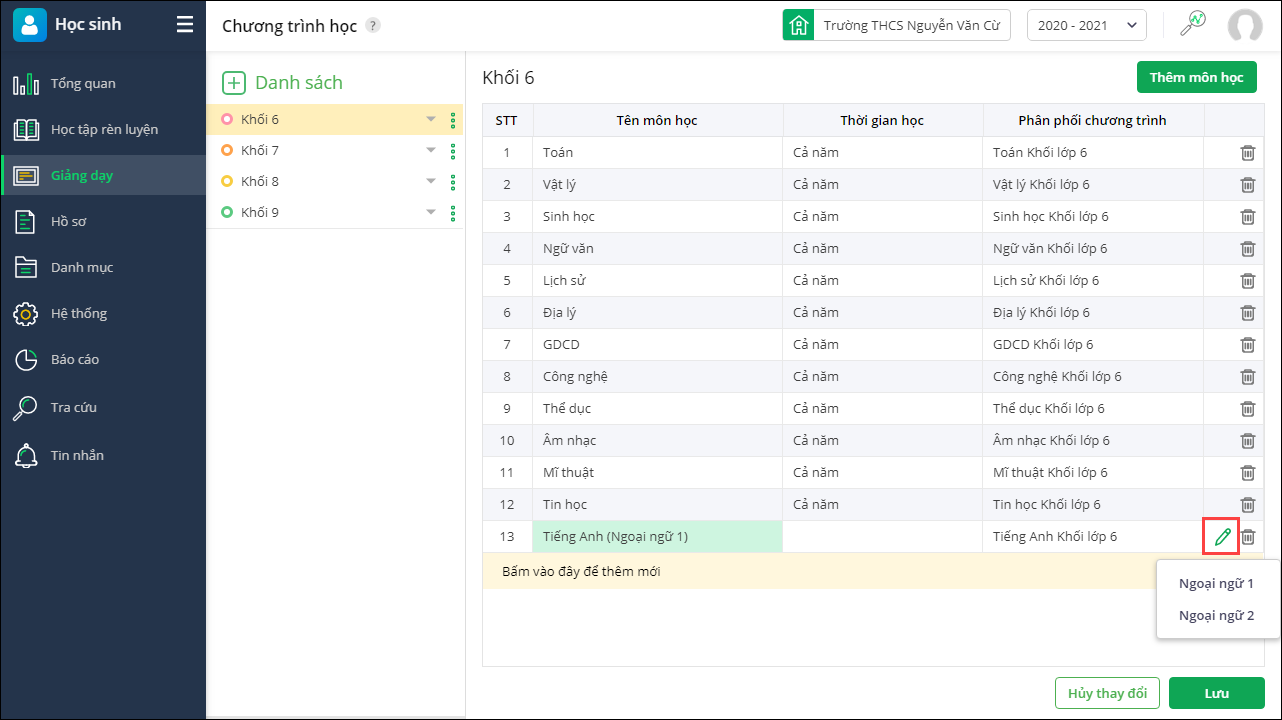Screen dimensions: 1282x720
Task: Select the Khối 9 grade circle
Action: click(227, 213)
